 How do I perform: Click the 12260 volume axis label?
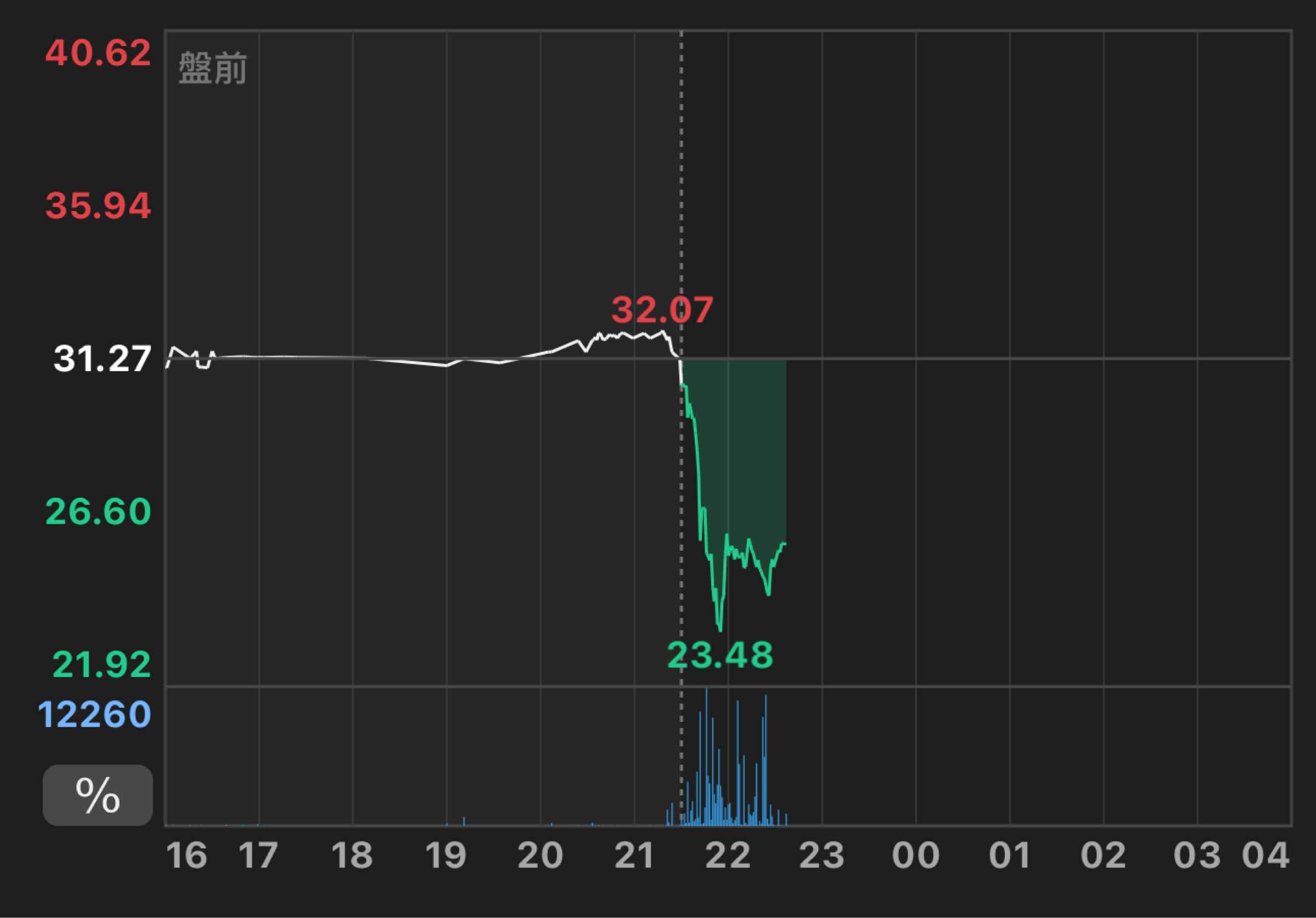point(94,715)
